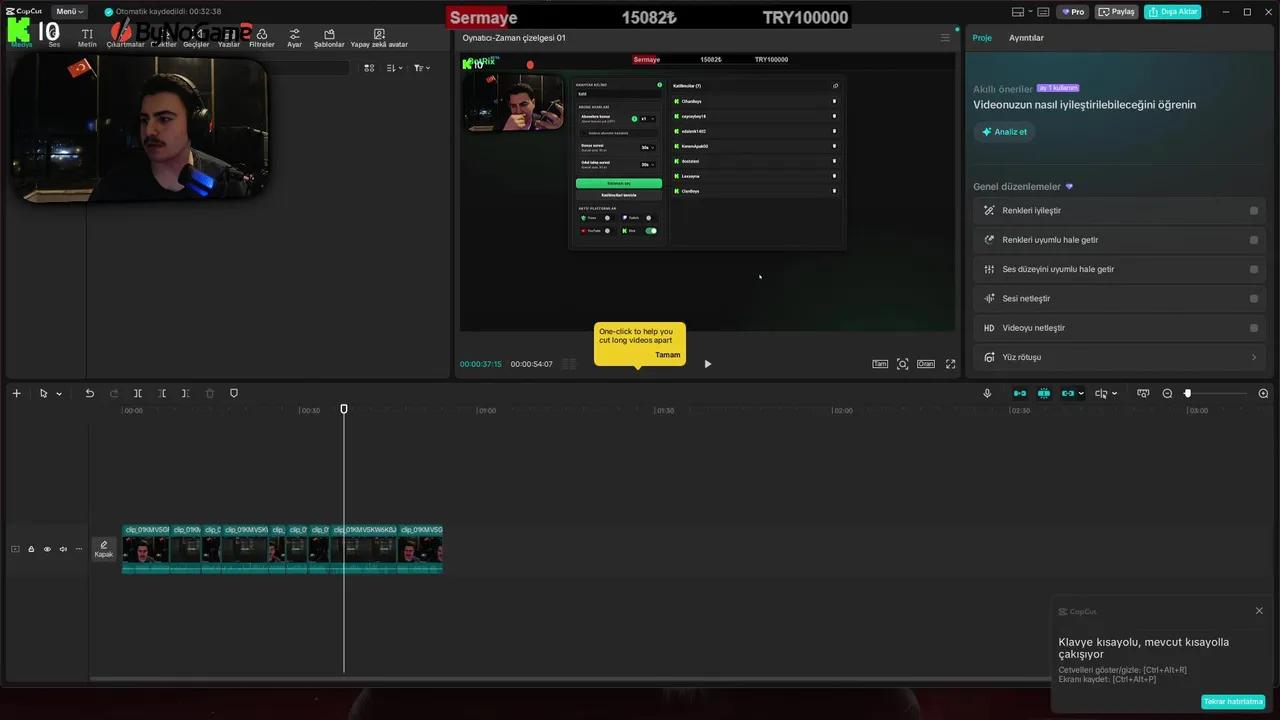Open the Filtreler tab
The height and width of the screenshot is (720, 1280).
pyautogui.click(x=262, y=39)
